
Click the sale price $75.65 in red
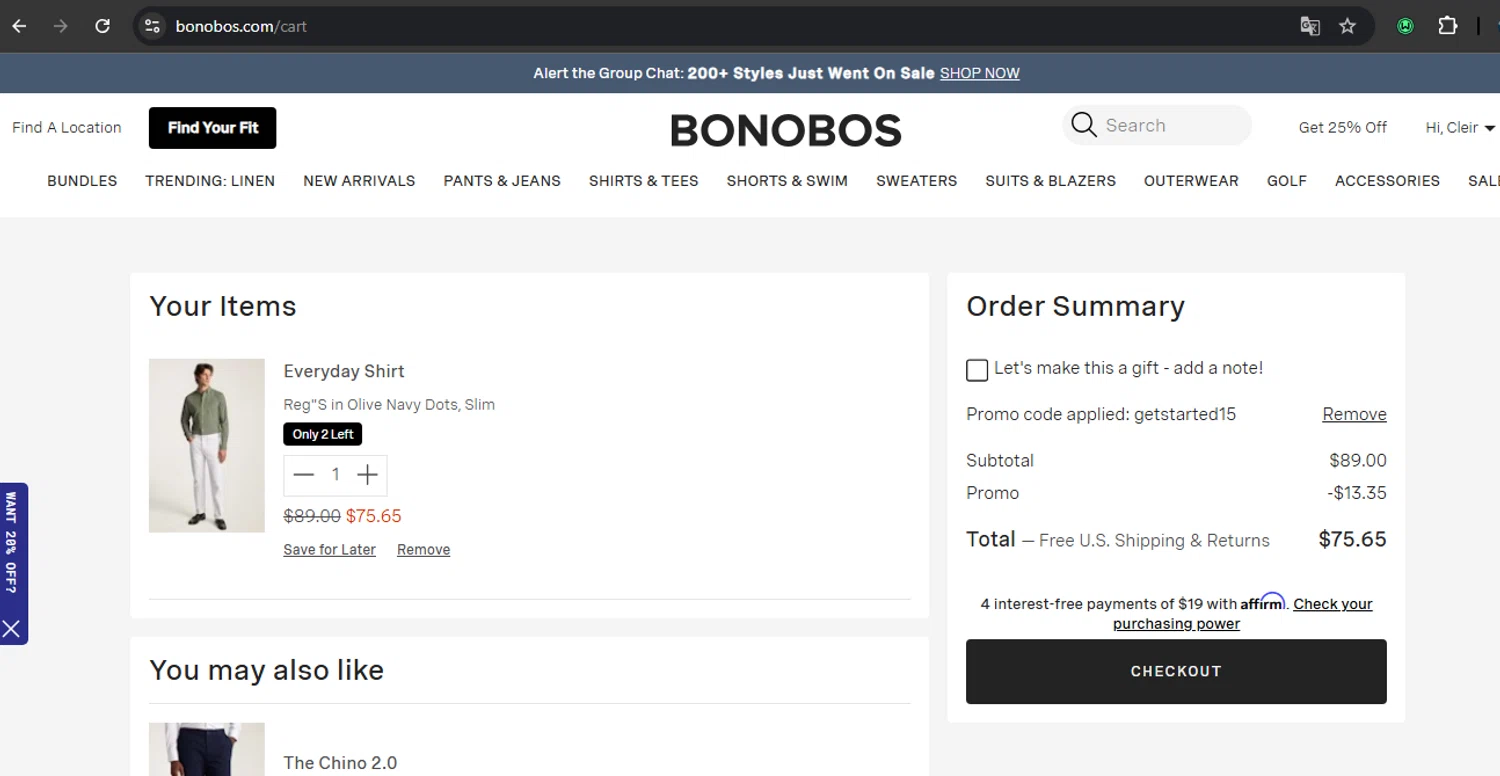click(x=374, y=516)
